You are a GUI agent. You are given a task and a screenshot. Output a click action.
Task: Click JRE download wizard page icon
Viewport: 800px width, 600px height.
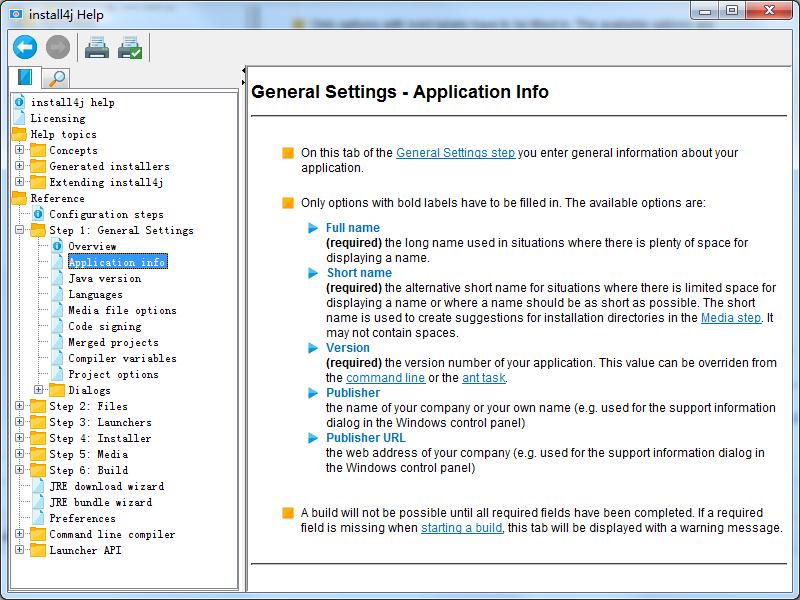click(x=38, y=486)
